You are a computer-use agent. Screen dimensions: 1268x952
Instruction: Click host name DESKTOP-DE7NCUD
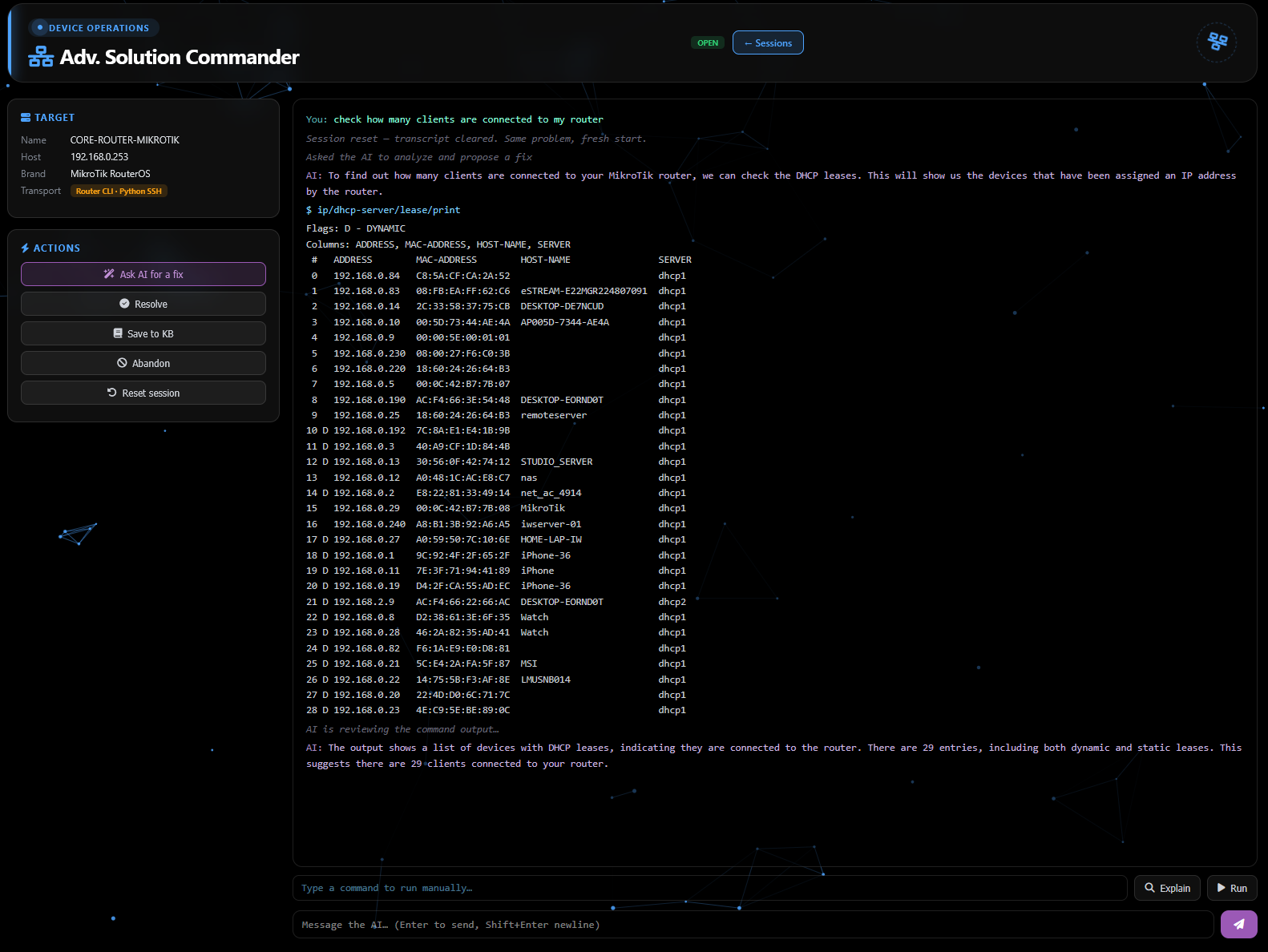pos(562,306)
